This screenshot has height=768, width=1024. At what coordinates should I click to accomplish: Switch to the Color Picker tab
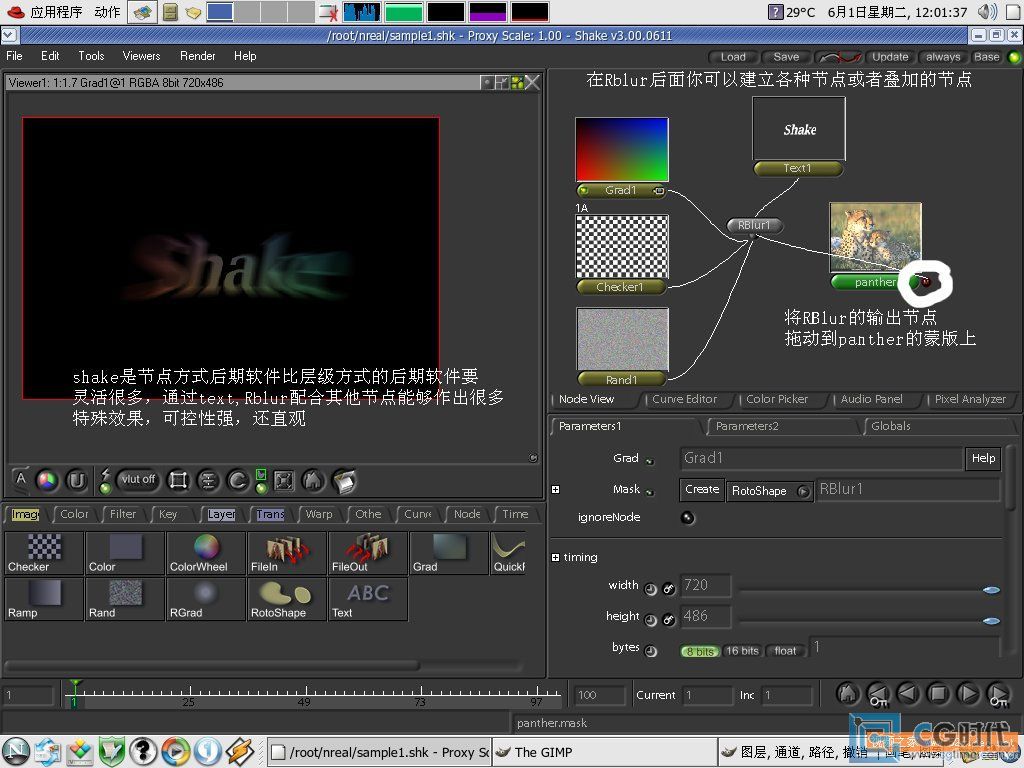pyautogui.click(x=777, y=399)
